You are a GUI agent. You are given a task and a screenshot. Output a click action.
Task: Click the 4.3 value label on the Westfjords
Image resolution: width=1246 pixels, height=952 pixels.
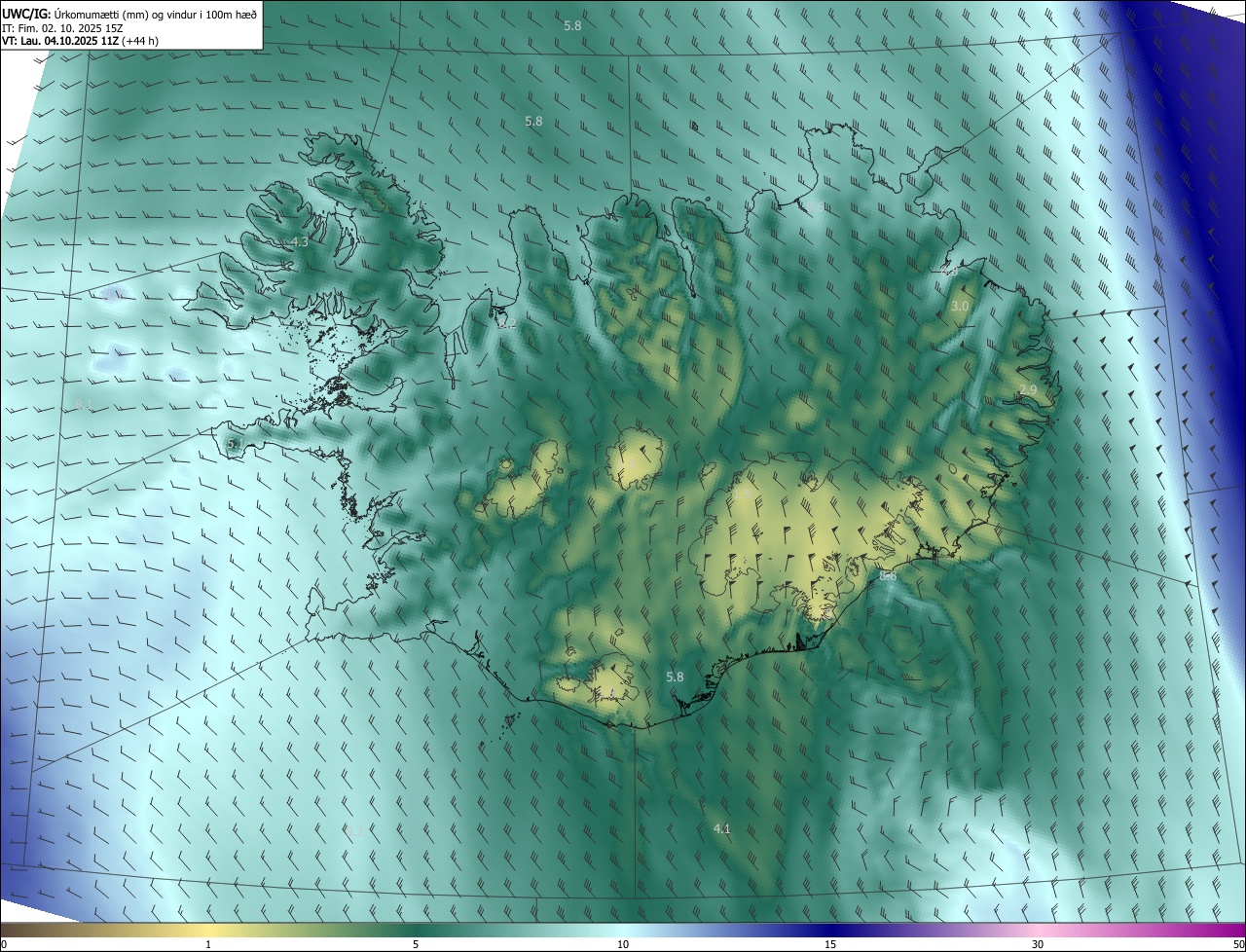pyautogui.click(x=300, y=241)
